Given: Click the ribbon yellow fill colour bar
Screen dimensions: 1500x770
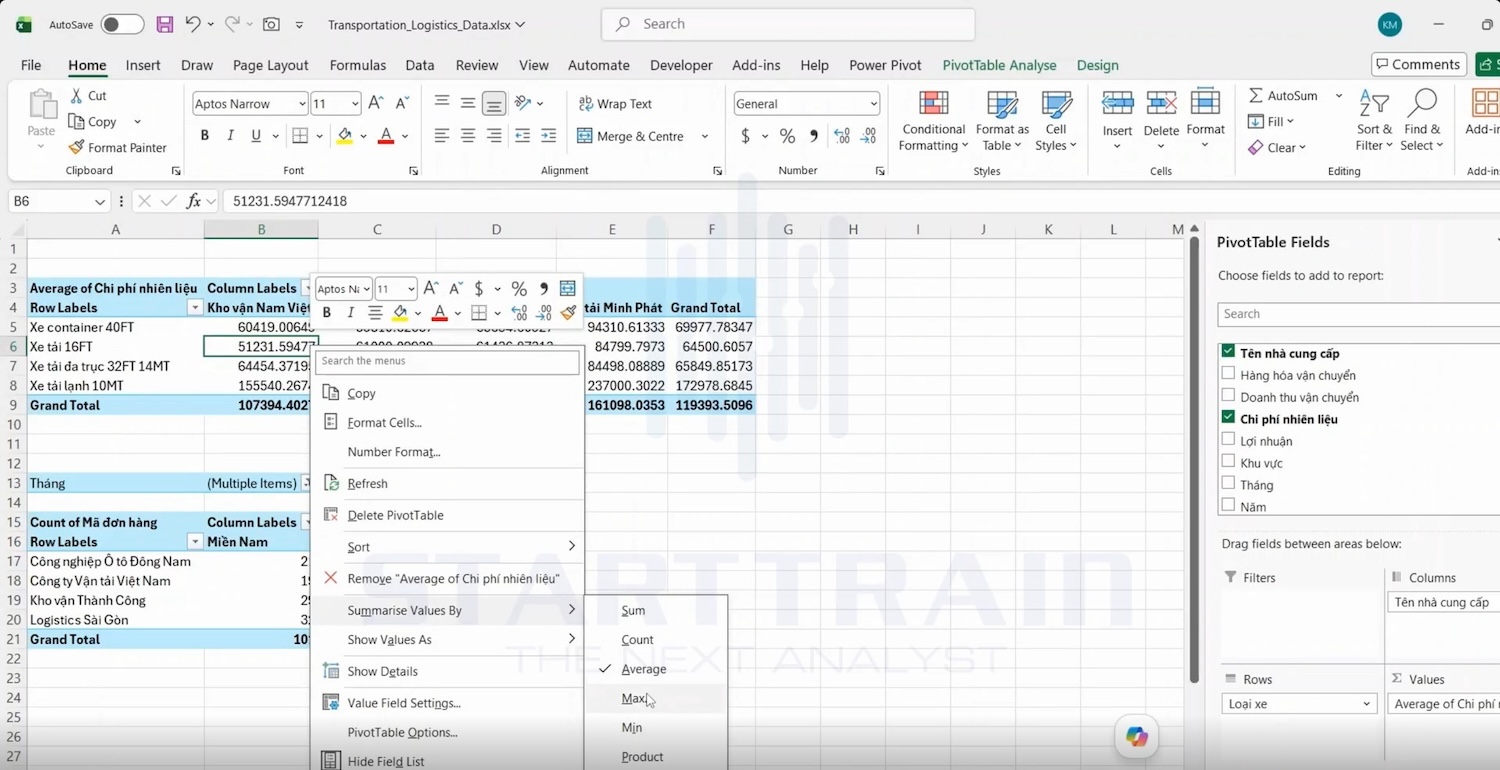Looking at the screenshot, I should tap(345, 143).
